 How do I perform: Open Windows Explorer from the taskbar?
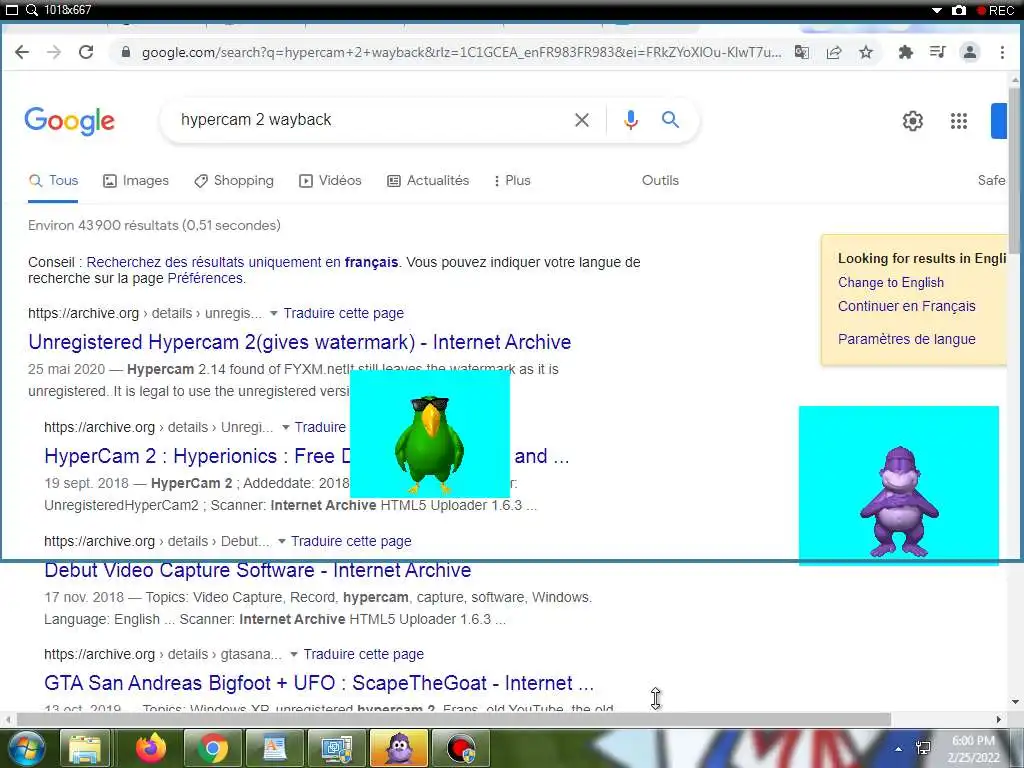[85, 748]
